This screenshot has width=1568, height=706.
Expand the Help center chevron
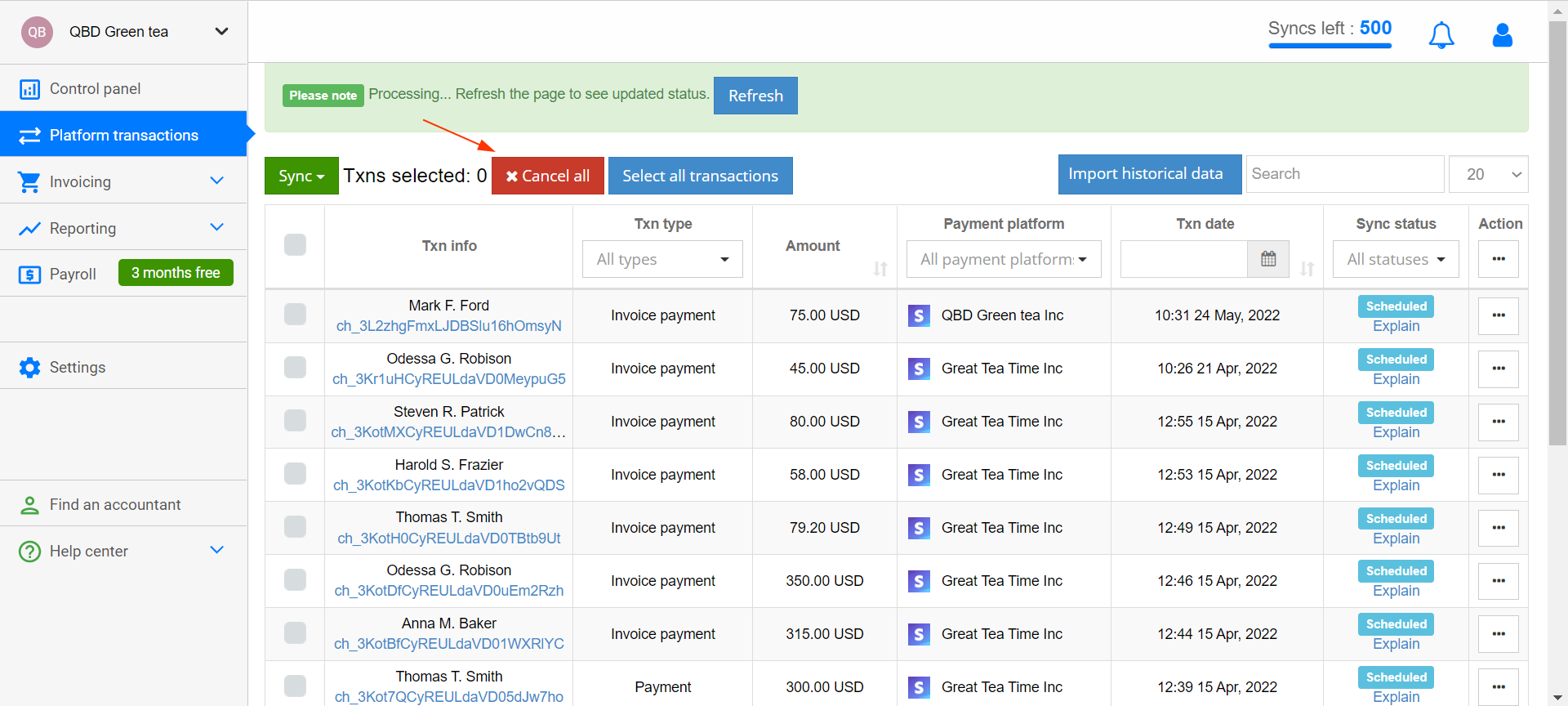coord(216,550)
